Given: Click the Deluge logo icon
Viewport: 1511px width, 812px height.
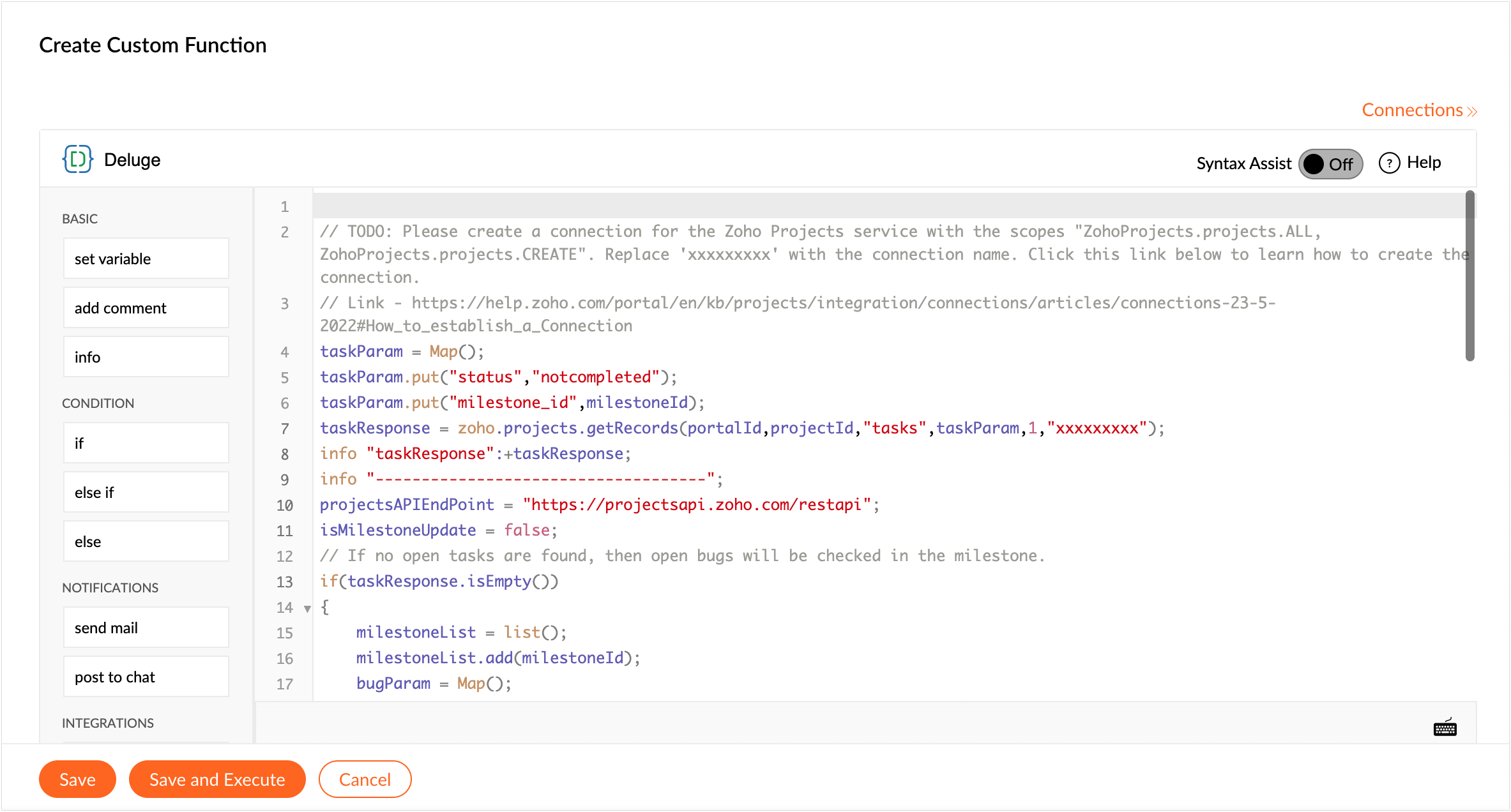Looking at the screenshot, I should 78,160.
